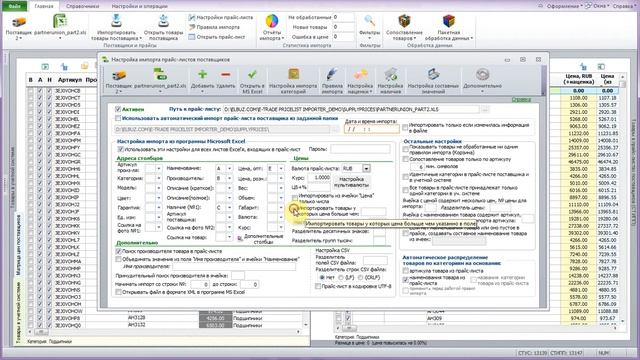Switch to Главная ribbon tab
Image resolution: width=640 pixels, height=360 pixels.
click(x=44, y=6)
